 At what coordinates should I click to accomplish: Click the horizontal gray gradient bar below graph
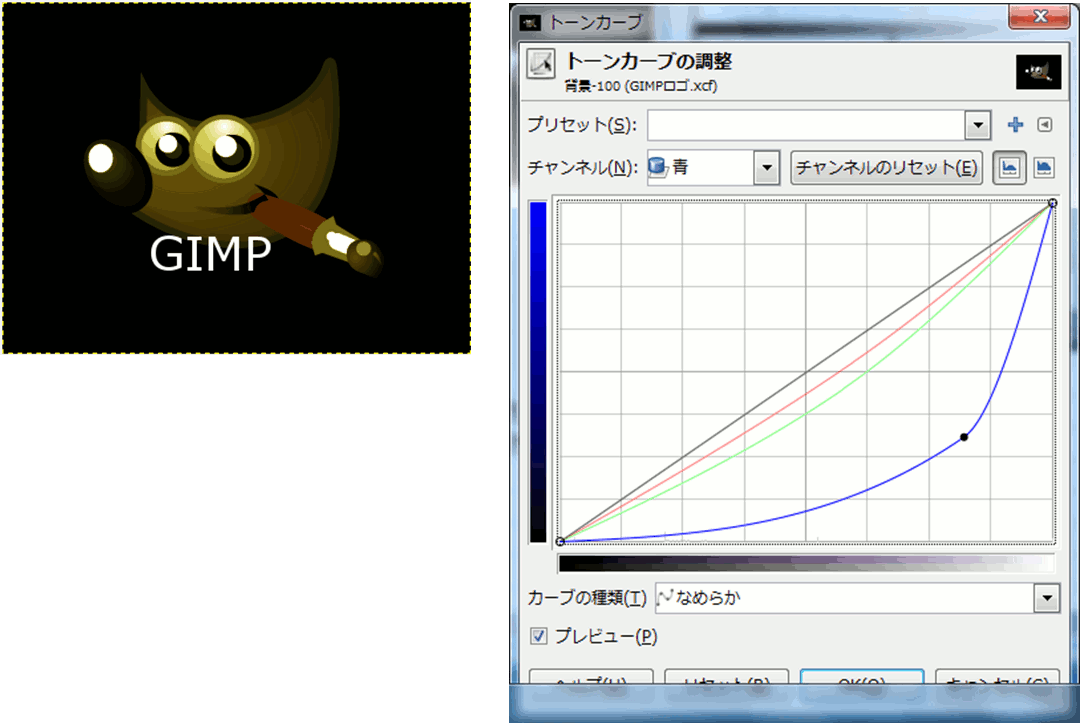point(806,563)
